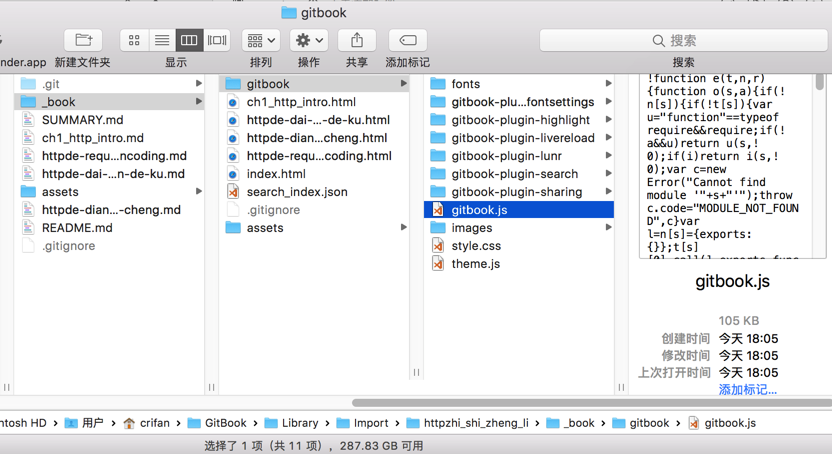Expand the fonts folder arrow

click(x=609, y=83)
